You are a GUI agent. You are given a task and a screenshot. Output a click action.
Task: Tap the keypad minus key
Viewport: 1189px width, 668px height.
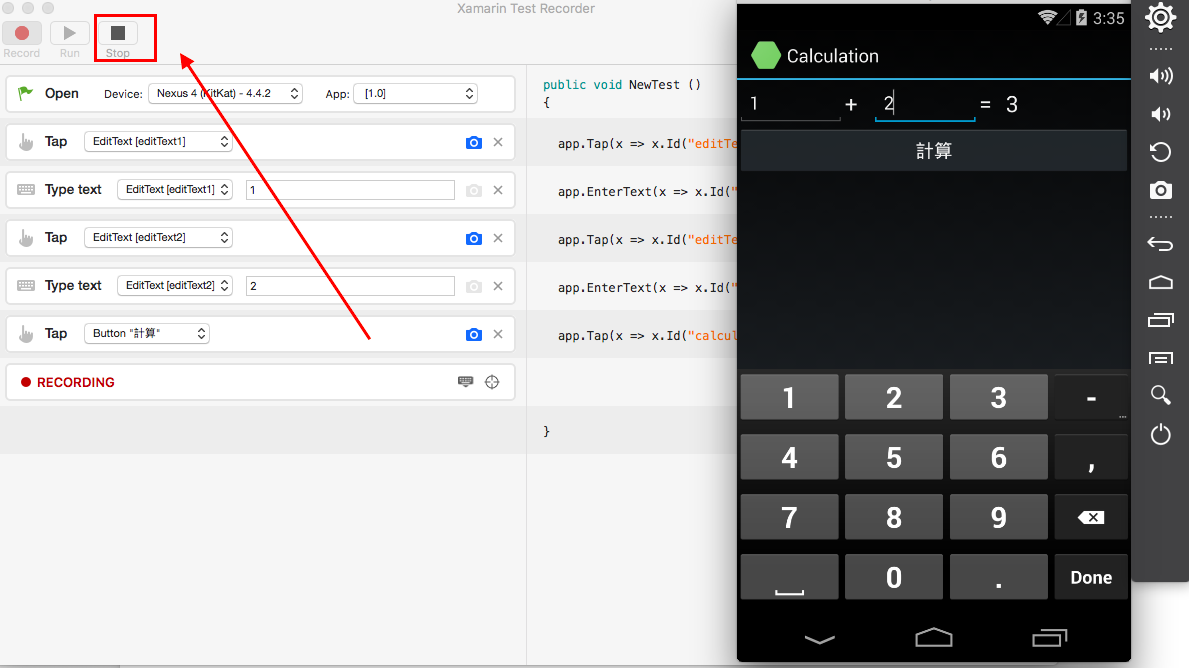1091,397
